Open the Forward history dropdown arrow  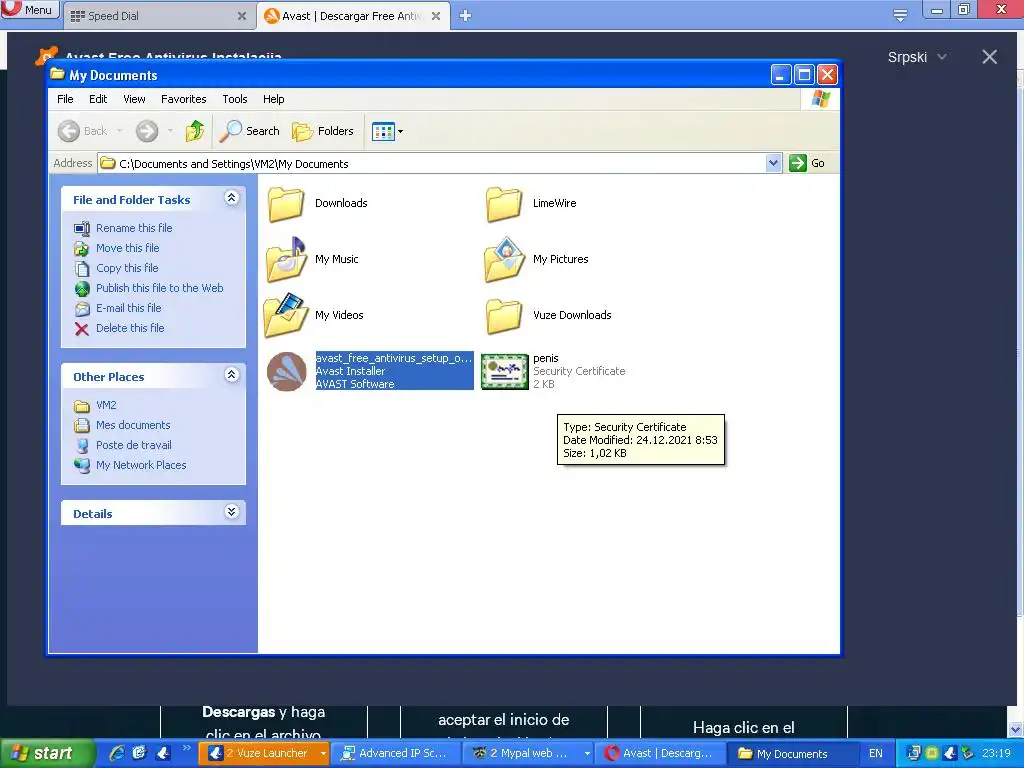(170, 131)
